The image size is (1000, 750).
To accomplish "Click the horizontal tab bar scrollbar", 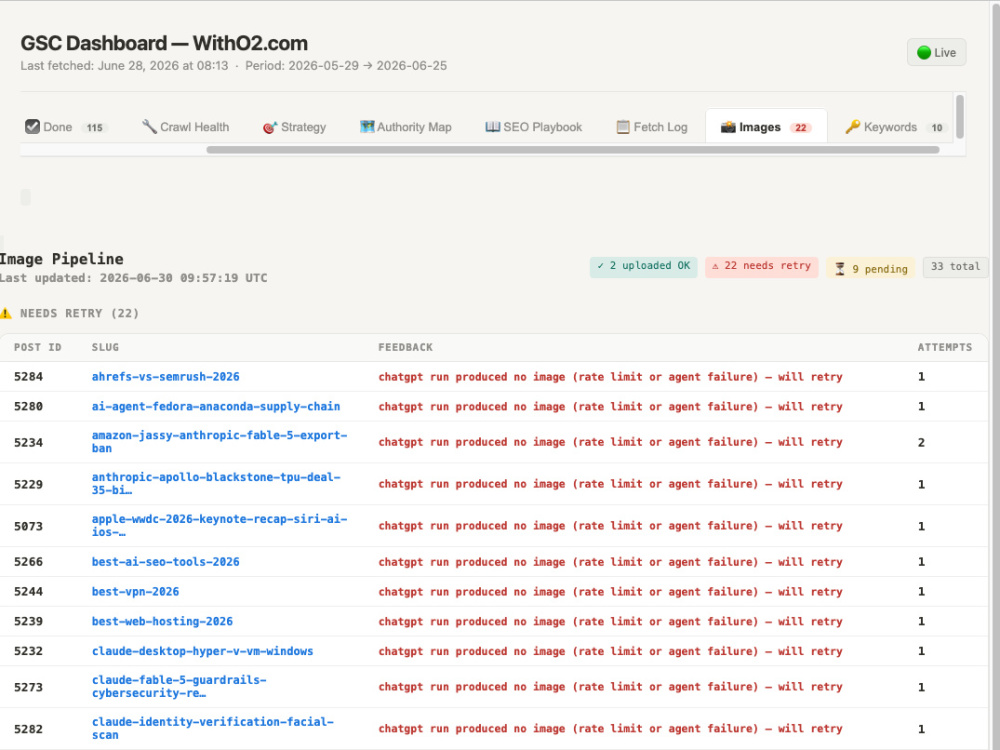I will (573, 150).
